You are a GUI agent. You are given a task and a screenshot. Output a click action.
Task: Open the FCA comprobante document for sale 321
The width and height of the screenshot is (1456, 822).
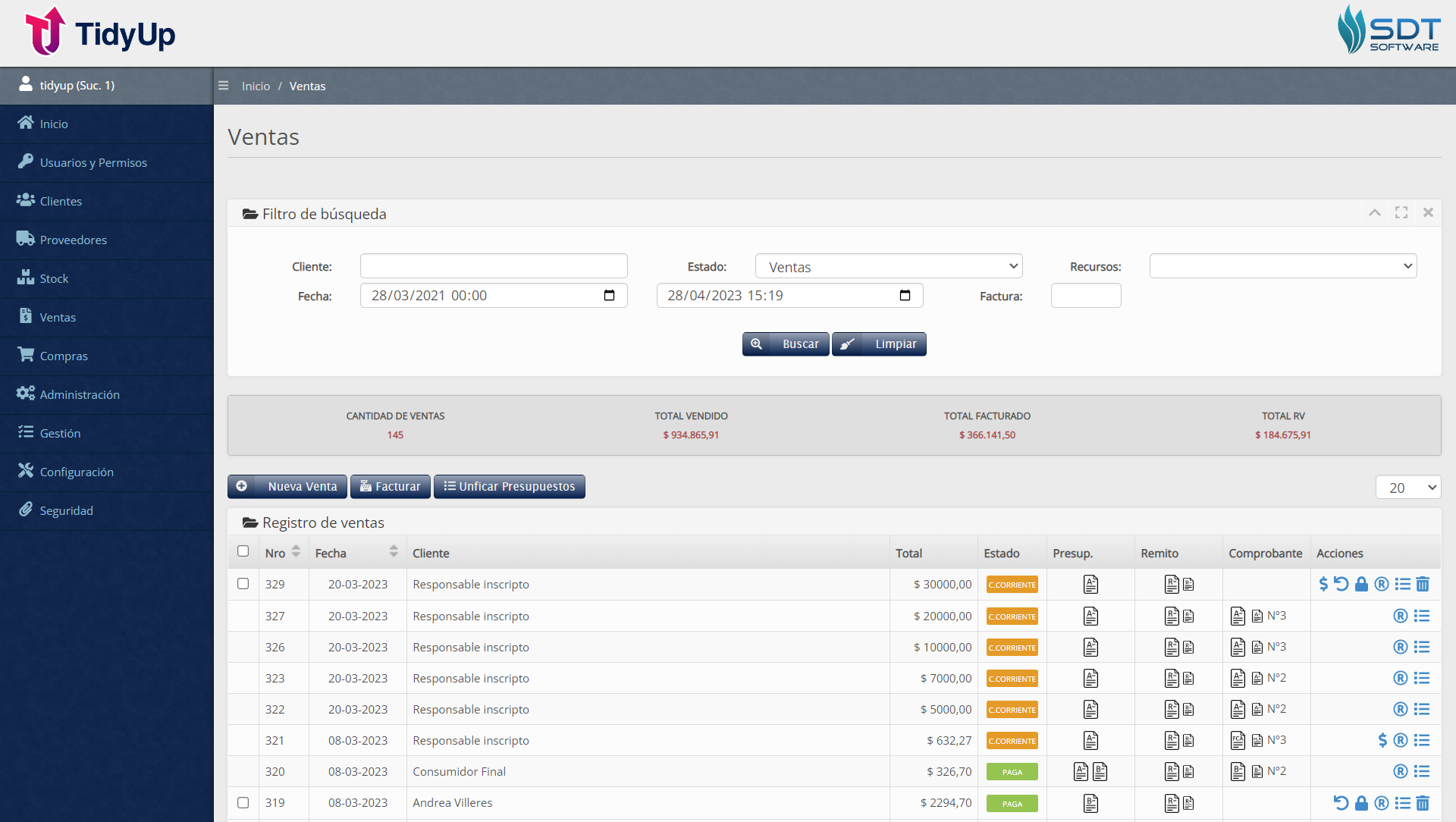click(x=1238, y=740)
